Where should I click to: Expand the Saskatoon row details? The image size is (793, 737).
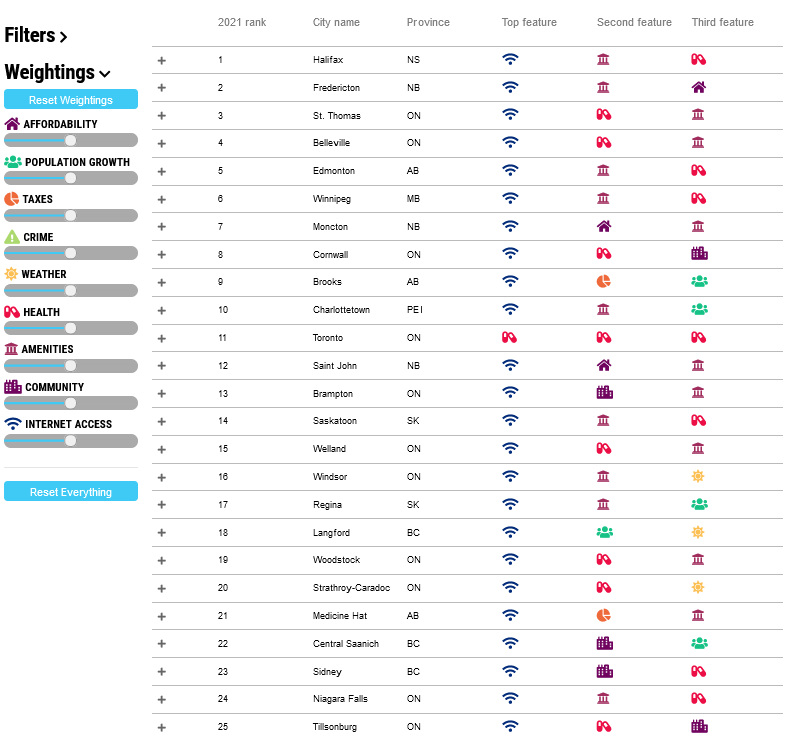tap(161, 421)
